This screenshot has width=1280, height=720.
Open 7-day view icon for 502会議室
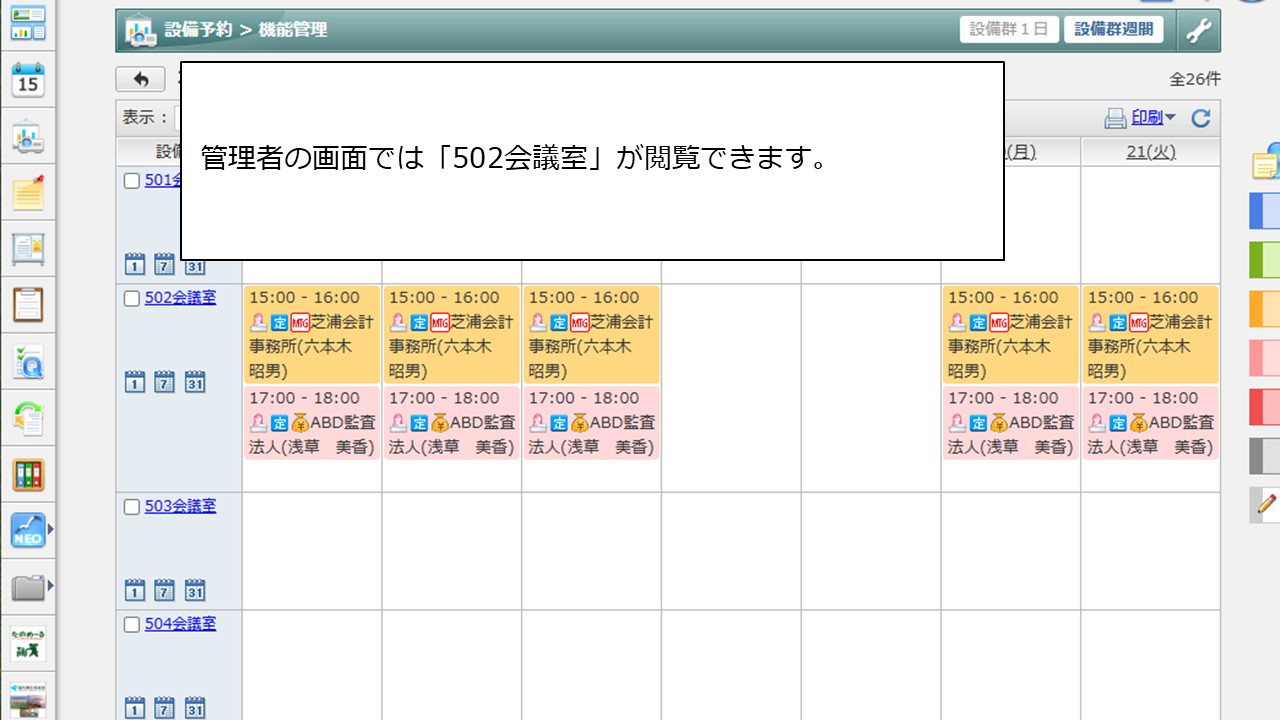(x=165, y=382)
